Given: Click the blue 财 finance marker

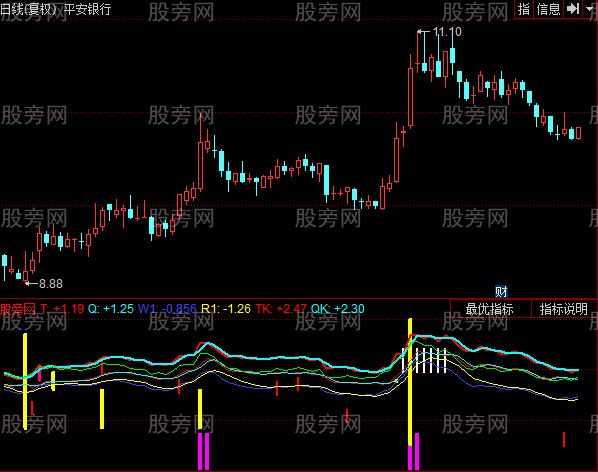Looking at the screenshot, I should (x=501, y=292).
